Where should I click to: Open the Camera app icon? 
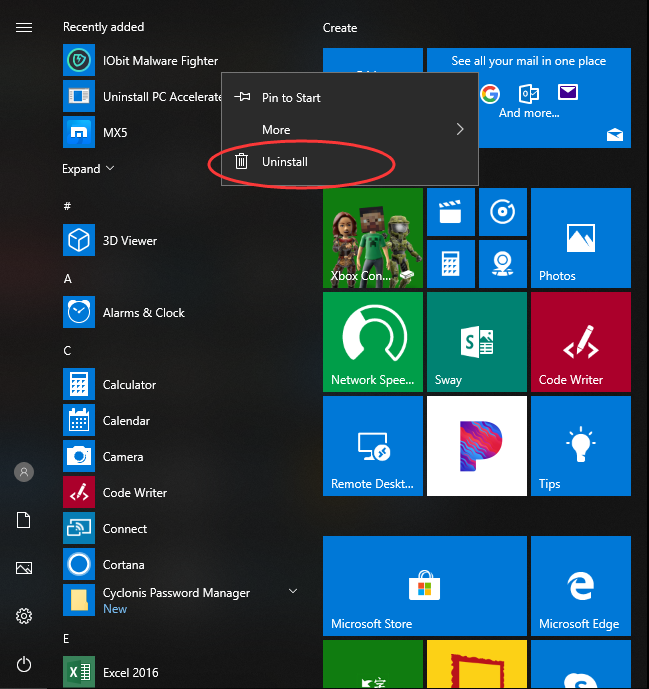pyautogui.click(x=79, y=456)
